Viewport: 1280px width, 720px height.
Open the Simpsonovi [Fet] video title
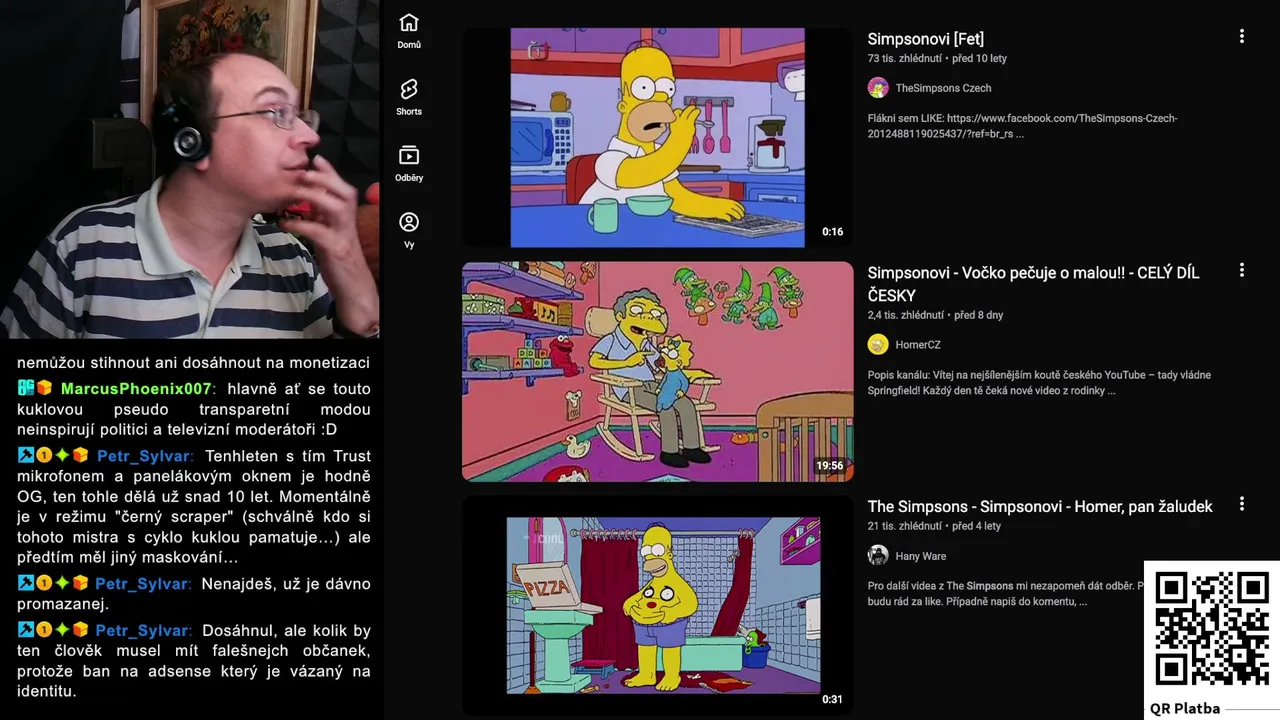coord(926,39)
